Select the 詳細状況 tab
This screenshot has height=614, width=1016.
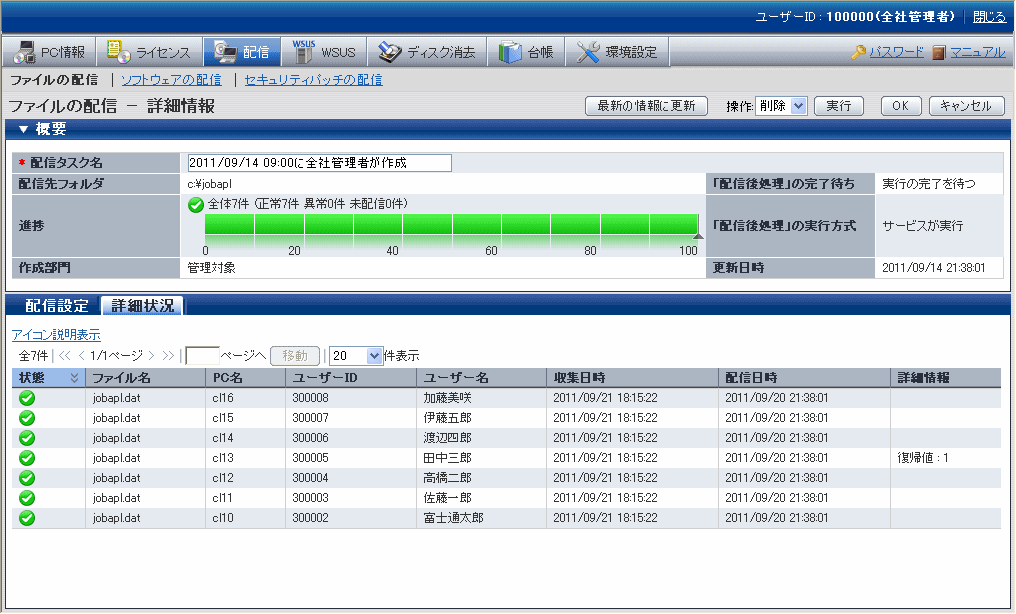[142, 306]
